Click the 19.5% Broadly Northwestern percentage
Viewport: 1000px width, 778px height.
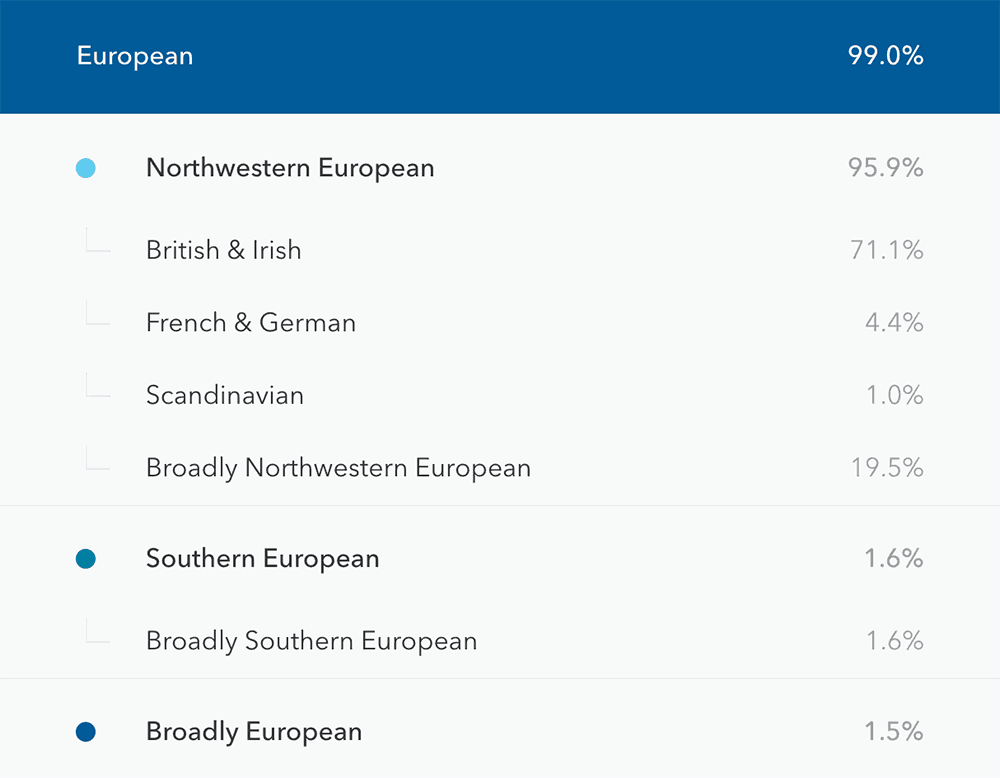click(886, 468)
